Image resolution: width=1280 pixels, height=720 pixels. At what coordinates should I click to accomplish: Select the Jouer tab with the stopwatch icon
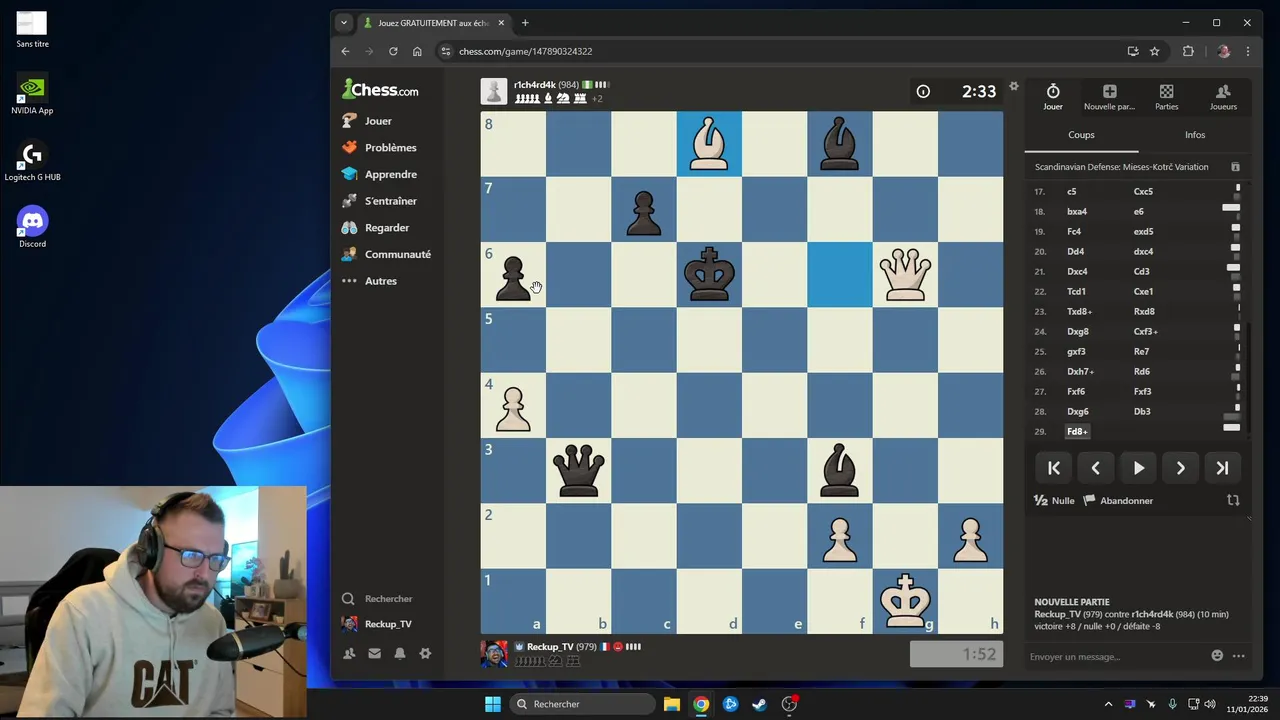click(1053, 97)
